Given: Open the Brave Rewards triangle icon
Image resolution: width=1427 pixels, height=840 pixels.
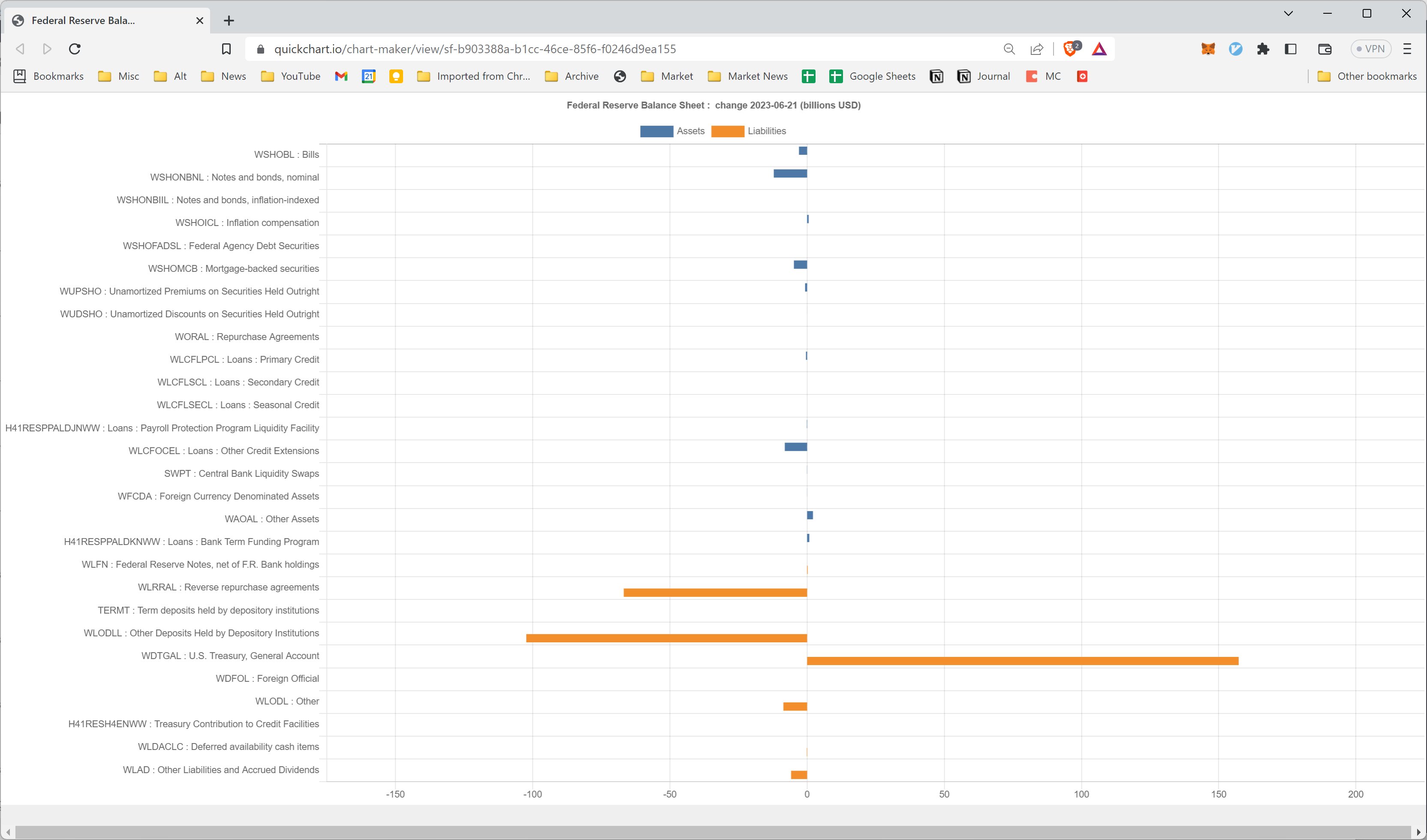Looking at the screenshot, I should [1099, 49].
